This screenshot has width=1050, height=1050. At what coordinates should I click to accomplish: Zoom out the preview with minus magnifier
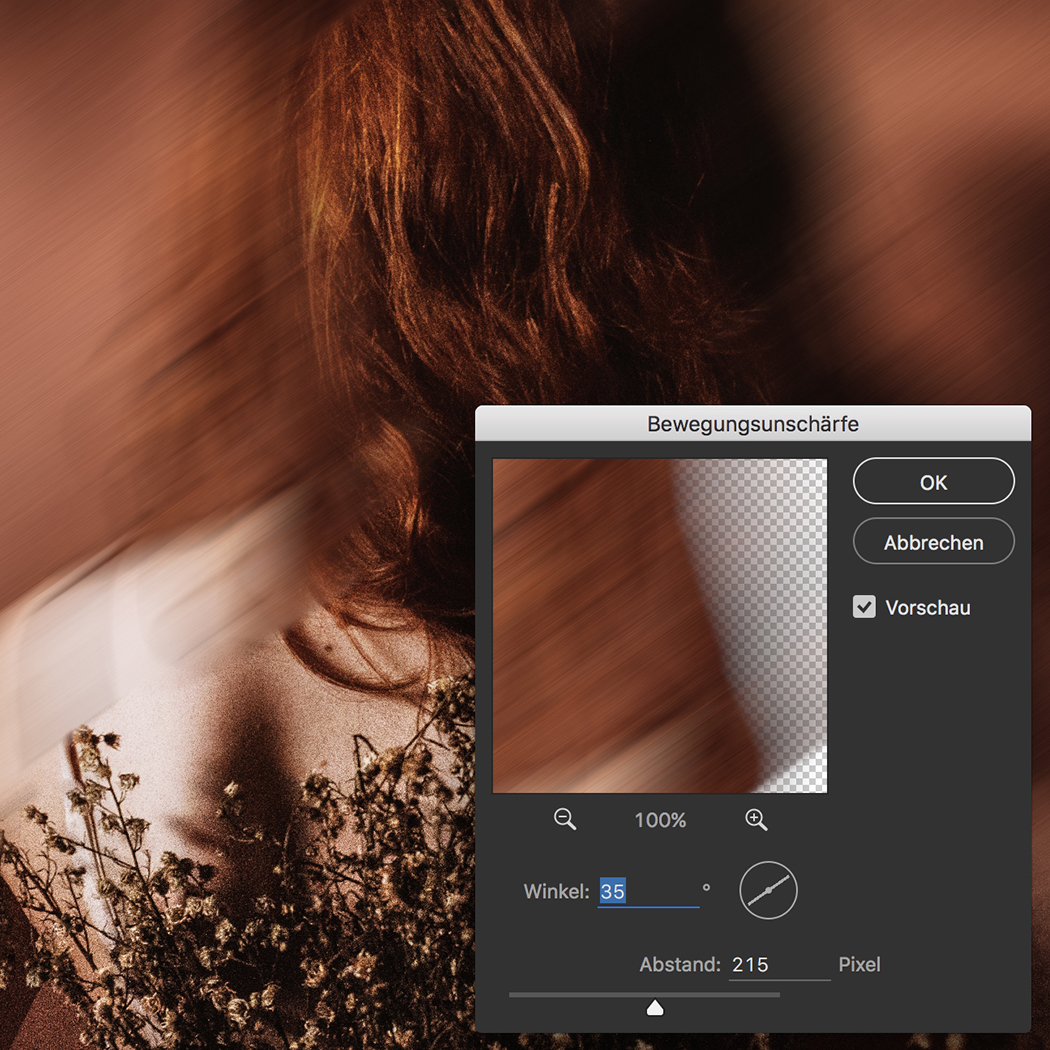pos(565,819)
